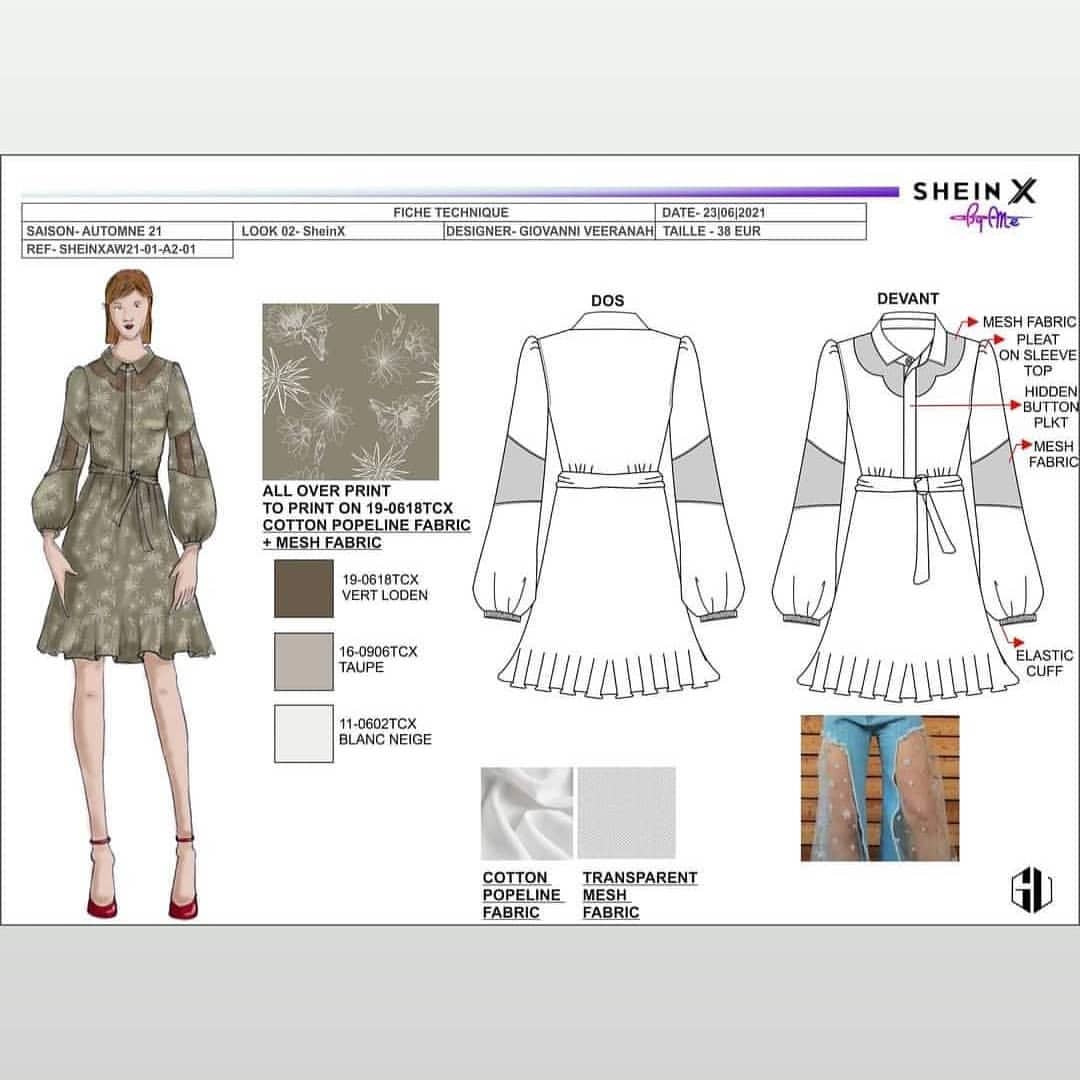1080x1080 pixels.
Task: Open the transparent mesh fabric sample image
Action: 627,813
